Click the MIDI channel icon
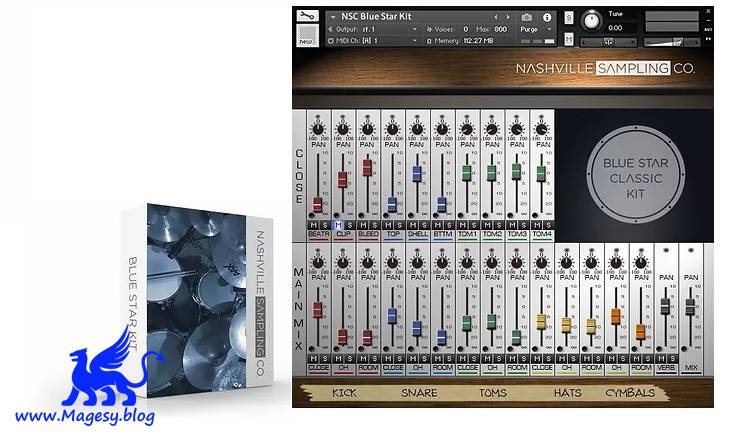Image resolution: width=741 pixels, height=432 pixels. coord(331,41)
